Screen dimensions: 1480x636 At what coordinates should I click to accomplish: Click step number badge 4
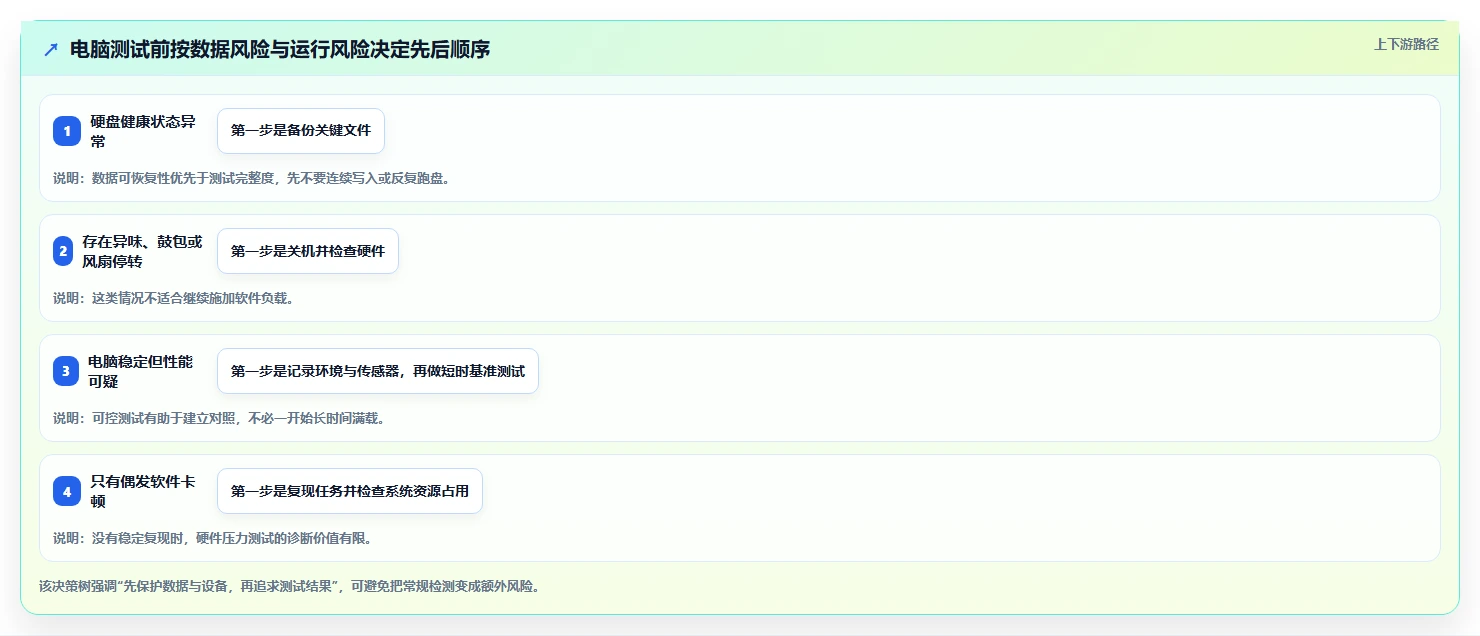pyautogui.click(x=67, y=491)
